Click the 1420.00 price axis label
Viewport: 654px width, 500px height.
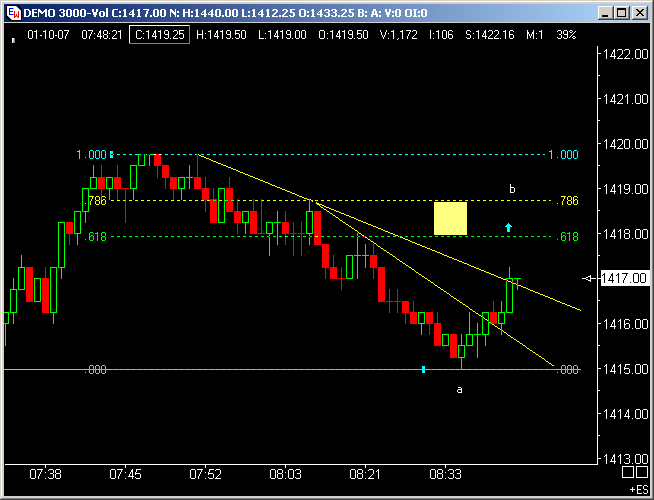point(626,144)
